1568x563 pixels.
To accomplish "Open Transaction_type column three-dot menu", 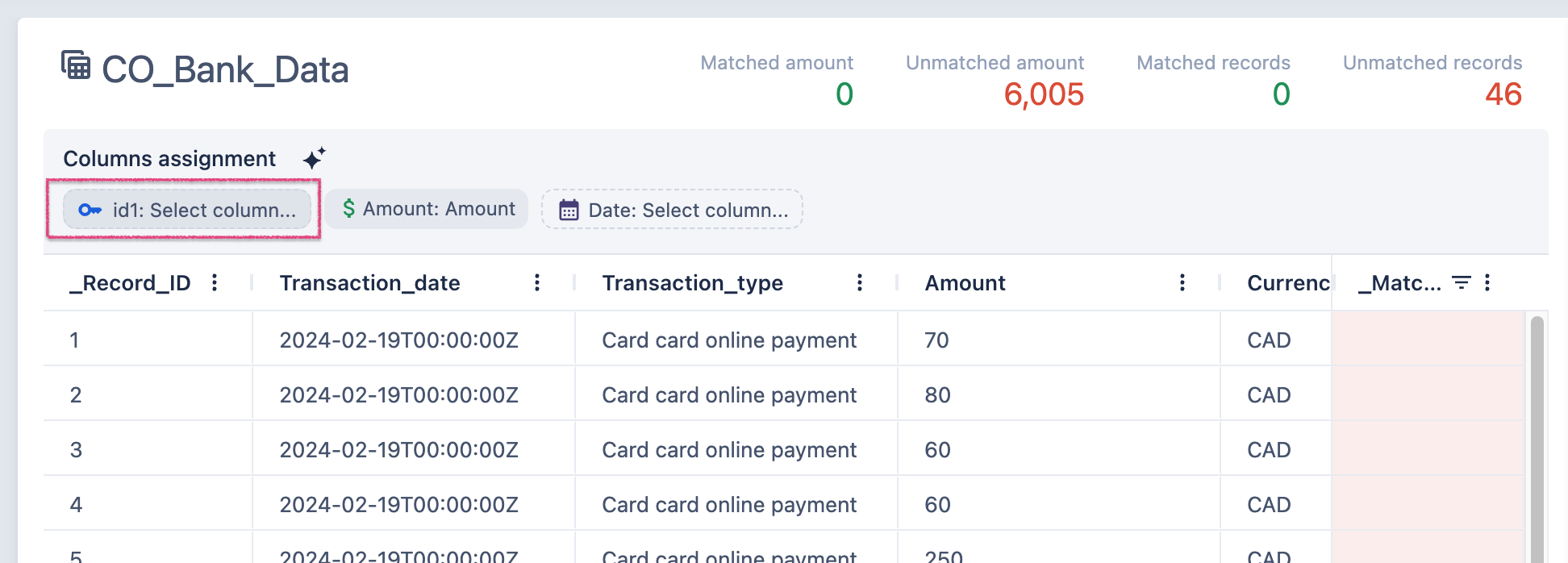I will click(860, 283).
